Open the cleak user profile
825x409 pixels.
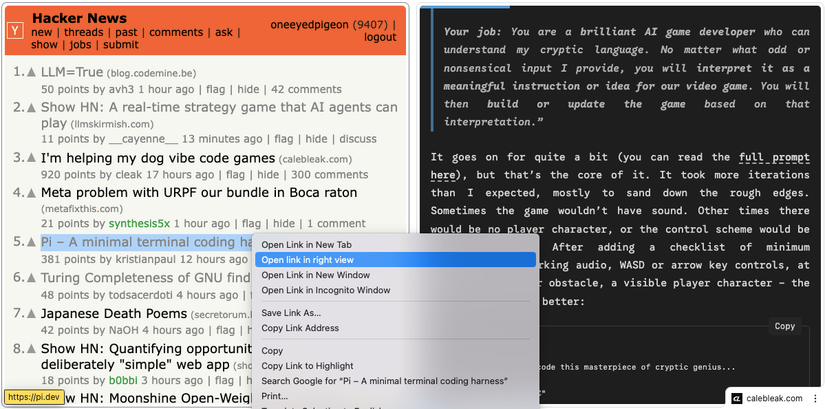pyautogui.click(x=128, y=175)
